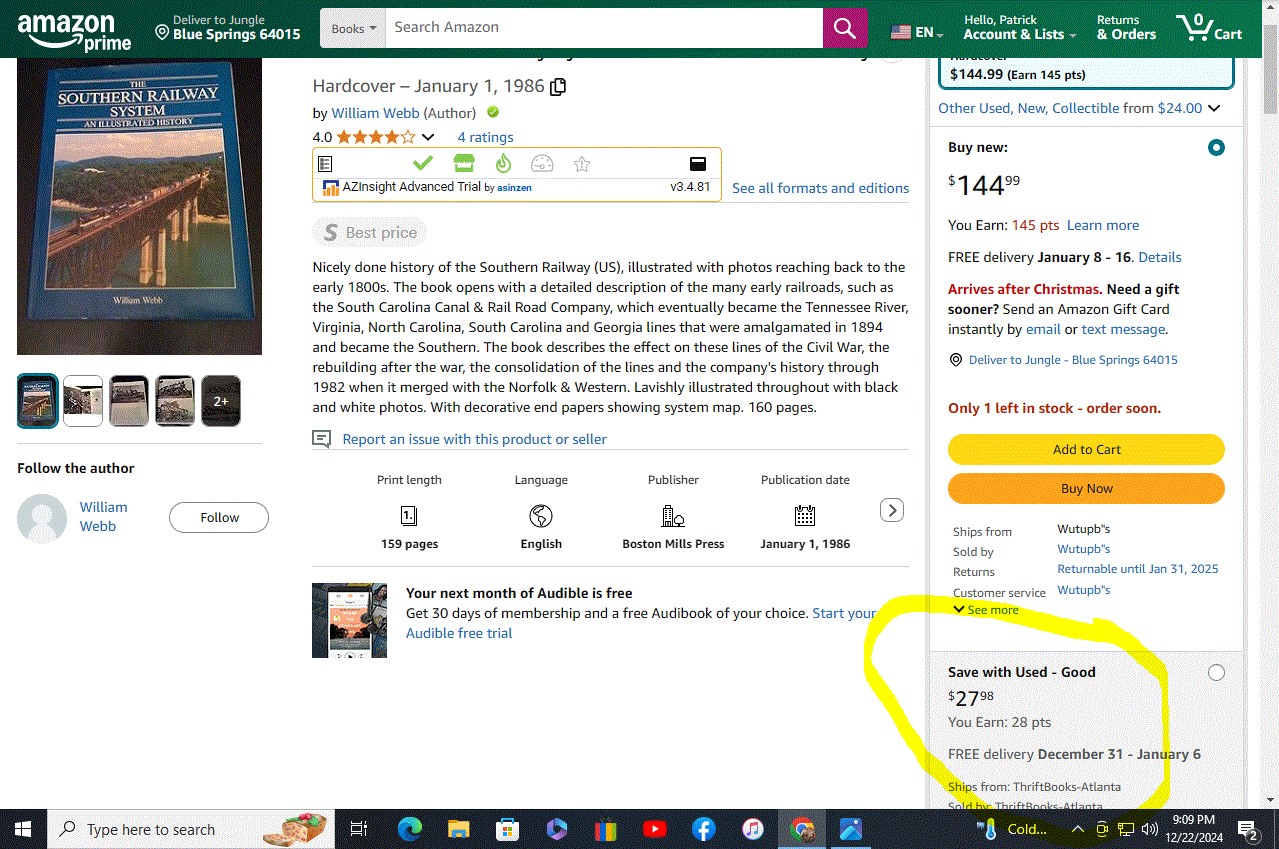Click the gift card email link
1279x849 pixels.
1043,329
